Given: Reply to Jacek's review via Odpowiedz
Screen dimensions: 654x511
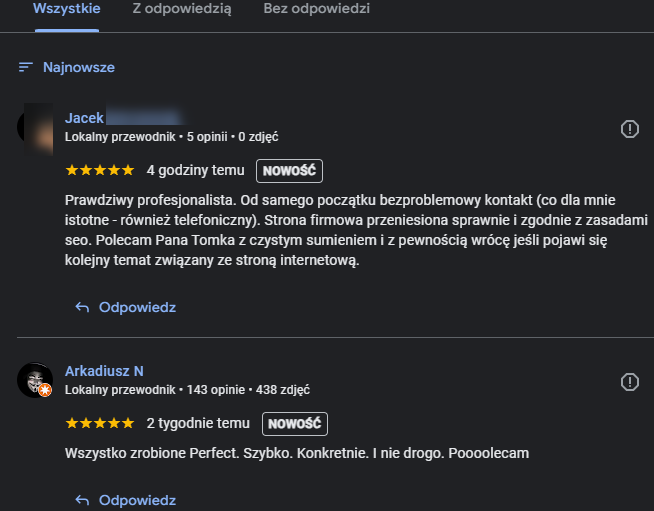Looking at the screenshot, I should 137,307.
